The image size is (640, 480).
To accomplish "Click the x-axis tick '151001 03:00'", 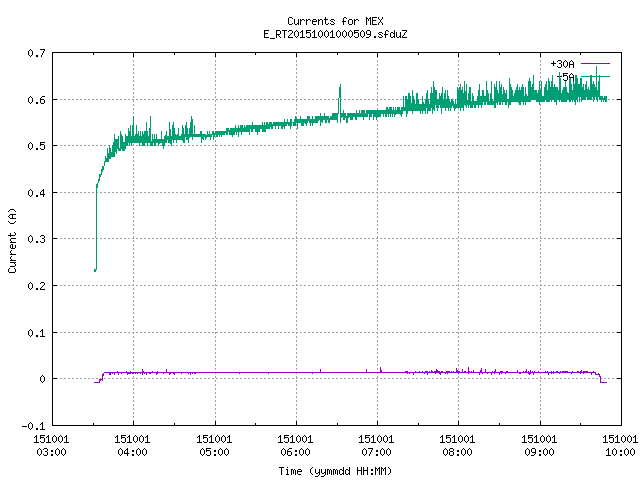I will click(51, 446).
